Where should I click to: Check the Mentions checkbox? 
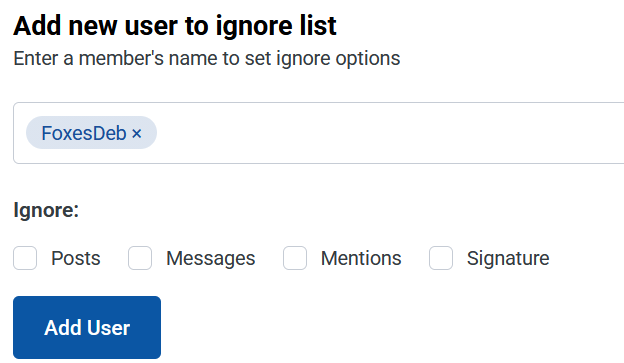click(x=295, y=258)
